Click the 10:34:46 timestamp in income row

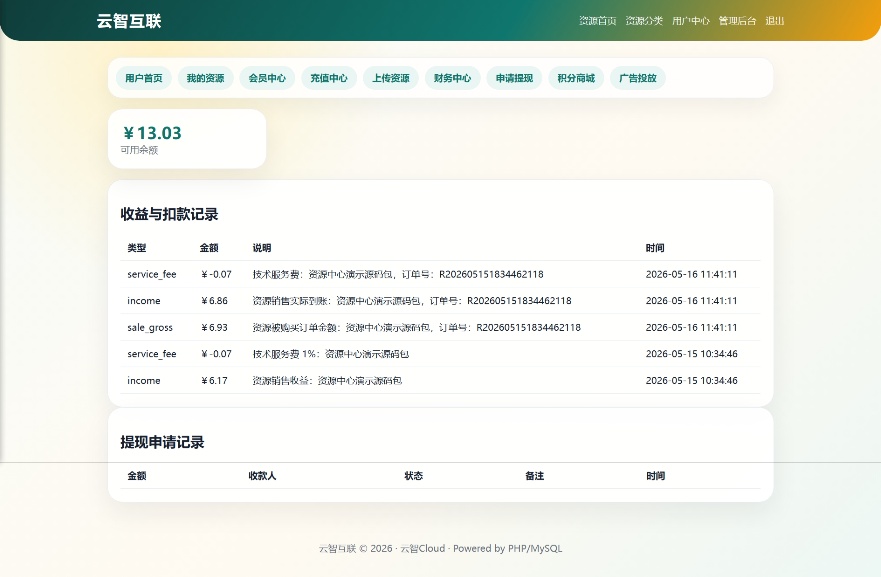[x=691, y=380]
